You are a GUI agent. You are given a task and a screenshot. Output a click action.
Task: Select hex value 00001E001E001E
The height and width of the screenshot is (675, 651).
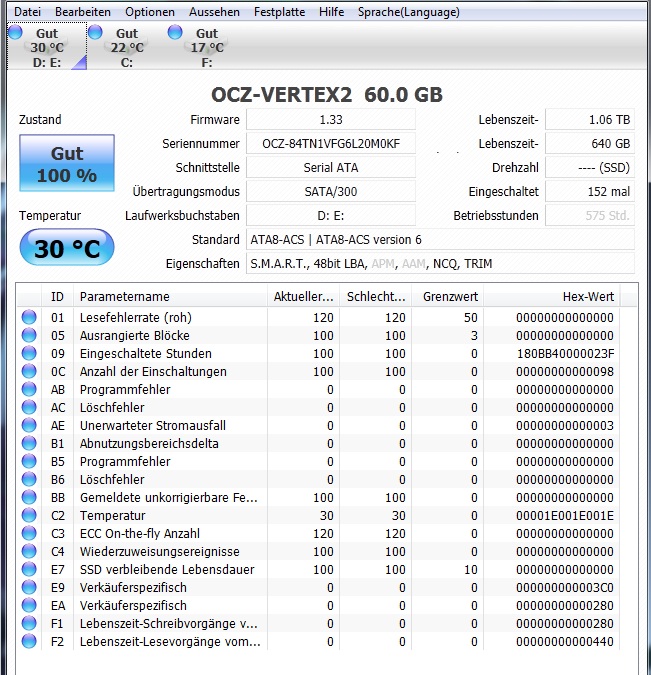[565, 515]
